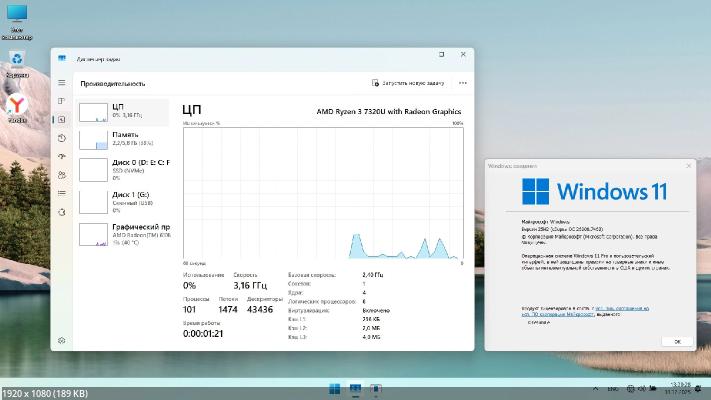The width and height of the screenshot is (711, 400).
Task: Select the ЦП performance item
Action: click(124, 110)
